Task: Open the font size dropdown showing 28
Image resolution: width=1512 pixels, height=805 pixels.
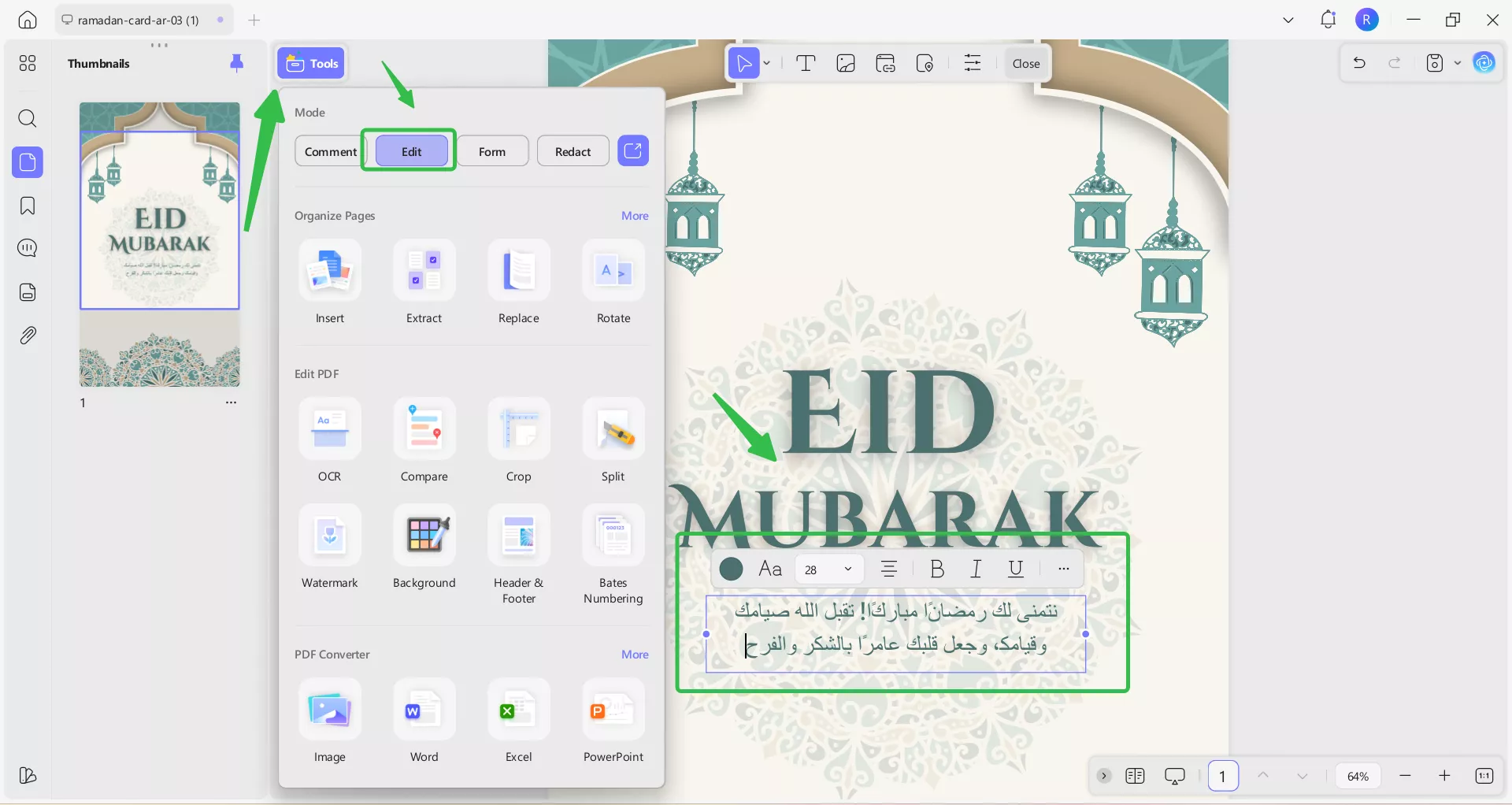Action: (828, 569)
